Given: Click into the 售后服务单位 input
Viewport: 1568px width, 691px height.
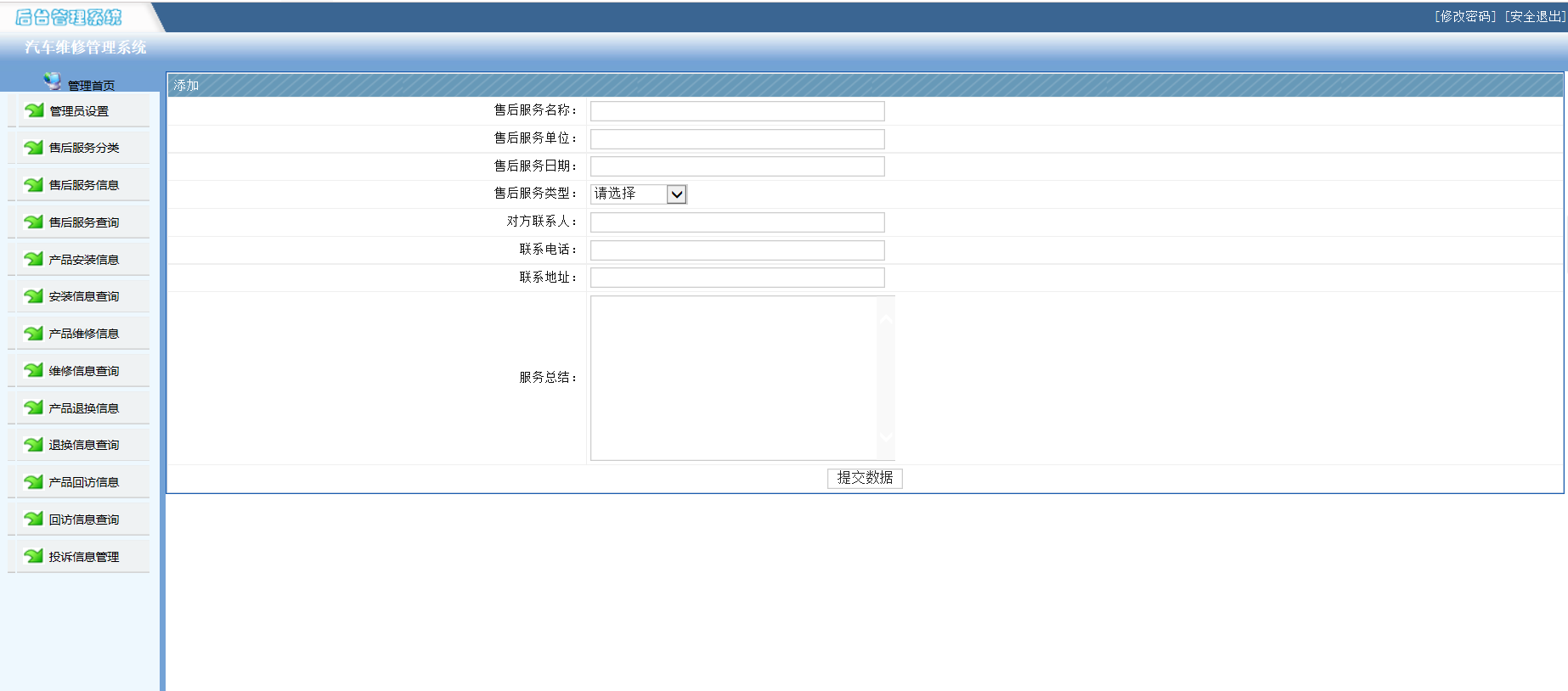Looking at the screenshot, I should tap(737, 139).
